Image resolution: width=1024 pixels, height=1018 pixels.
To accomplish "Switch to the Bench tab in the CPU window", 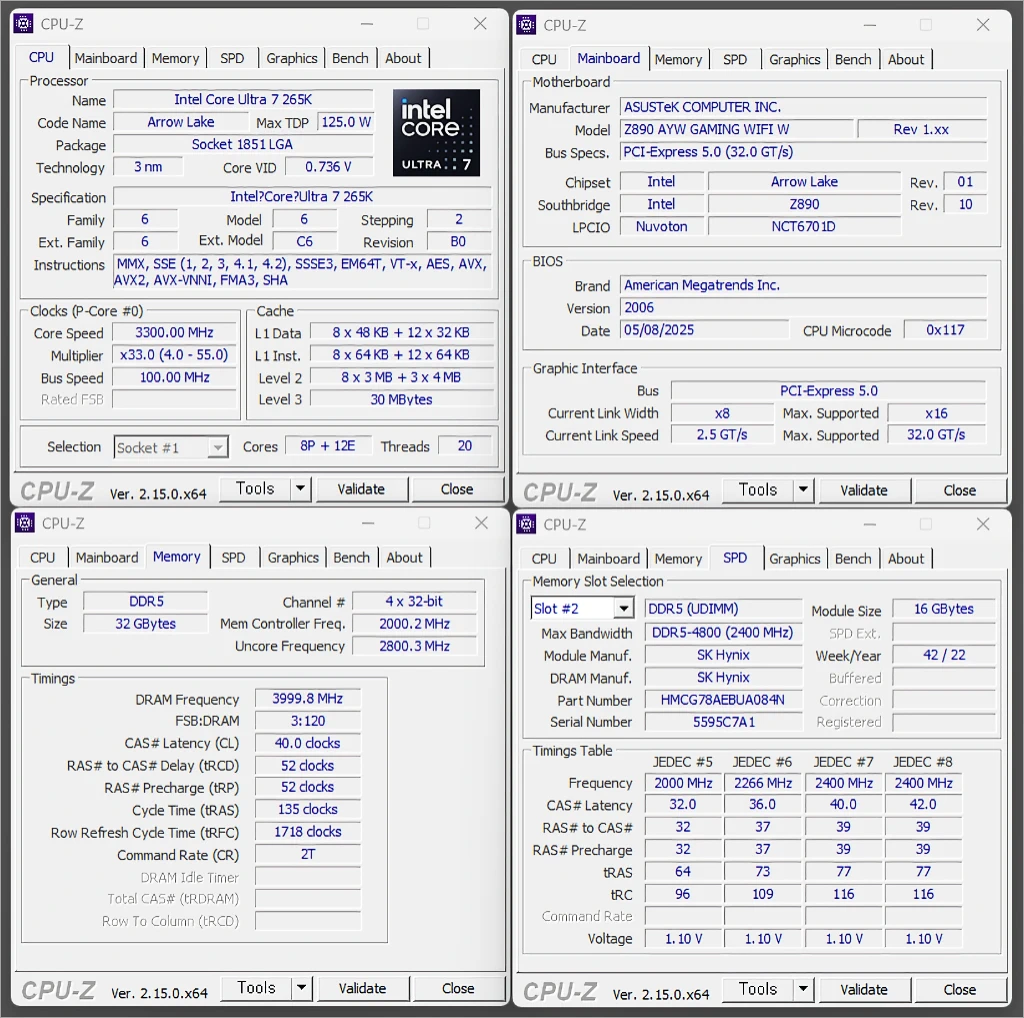I will (350, 58).
